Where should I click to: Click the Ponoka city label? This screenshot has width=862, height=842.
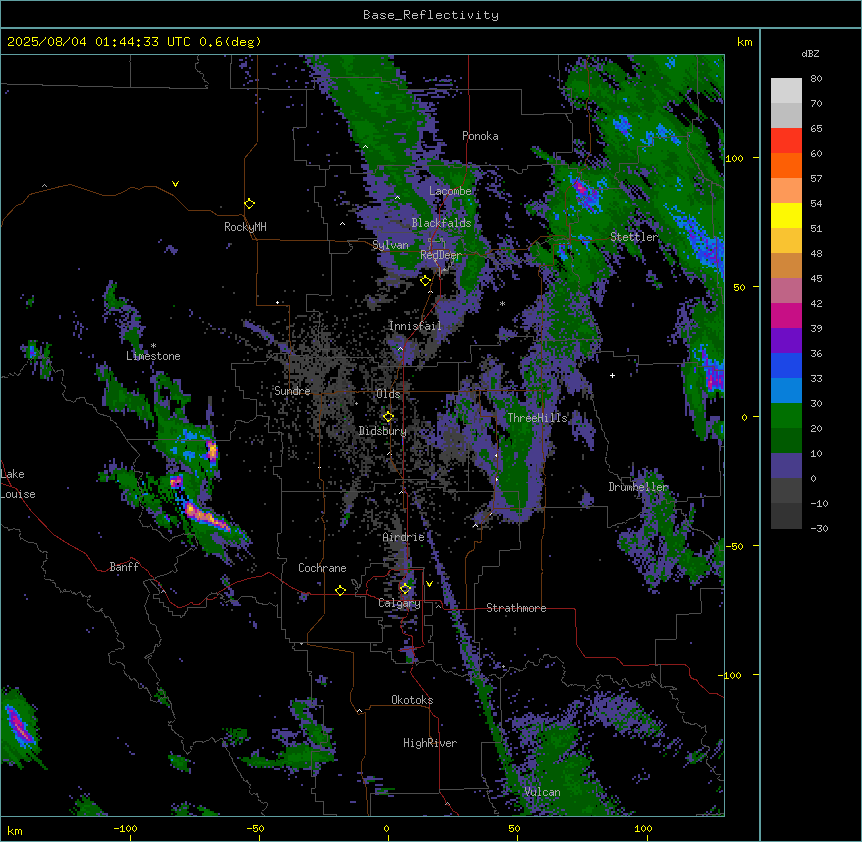480,136
